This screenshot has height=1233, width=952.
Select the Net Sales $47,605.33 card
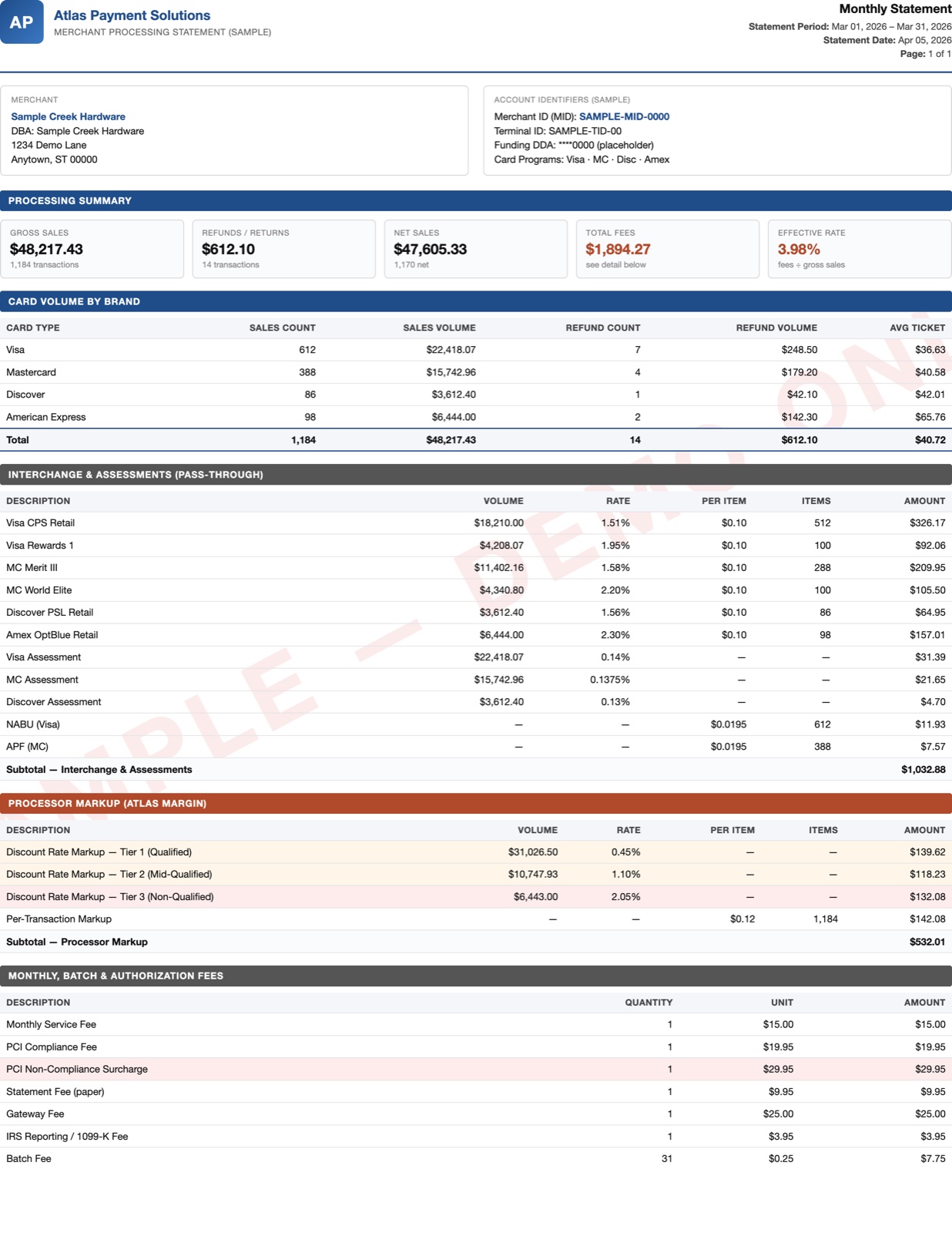pyautogui.click(x=475, y=249)
